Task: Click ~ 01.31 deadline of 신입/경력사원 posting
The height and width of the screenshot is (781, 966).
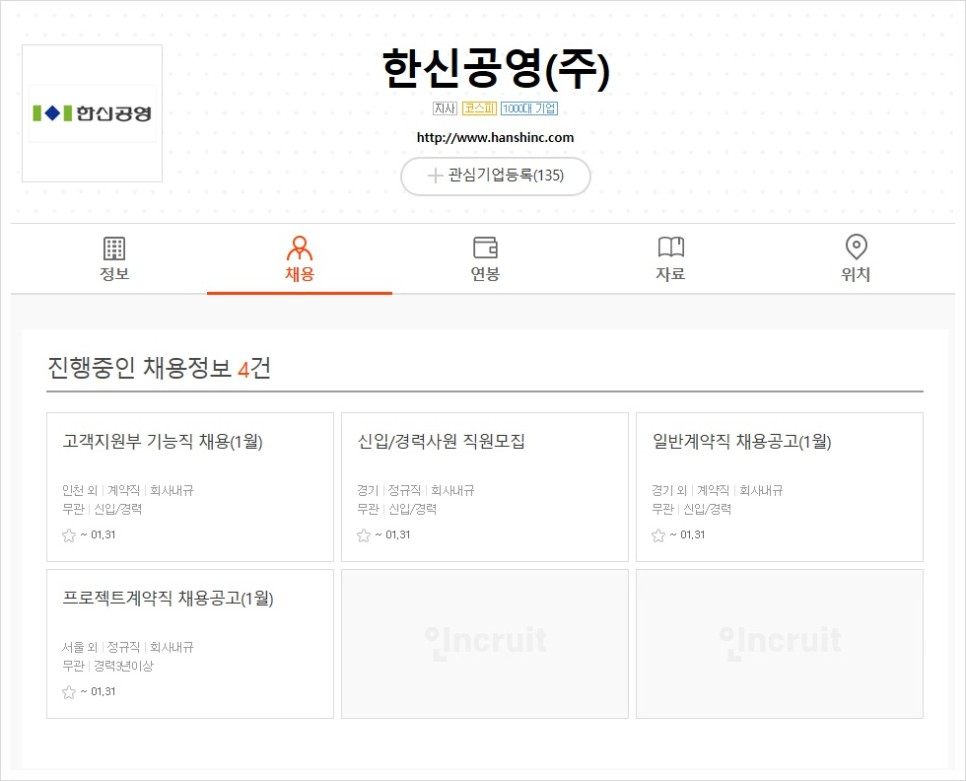Action: tap(392, 535)
